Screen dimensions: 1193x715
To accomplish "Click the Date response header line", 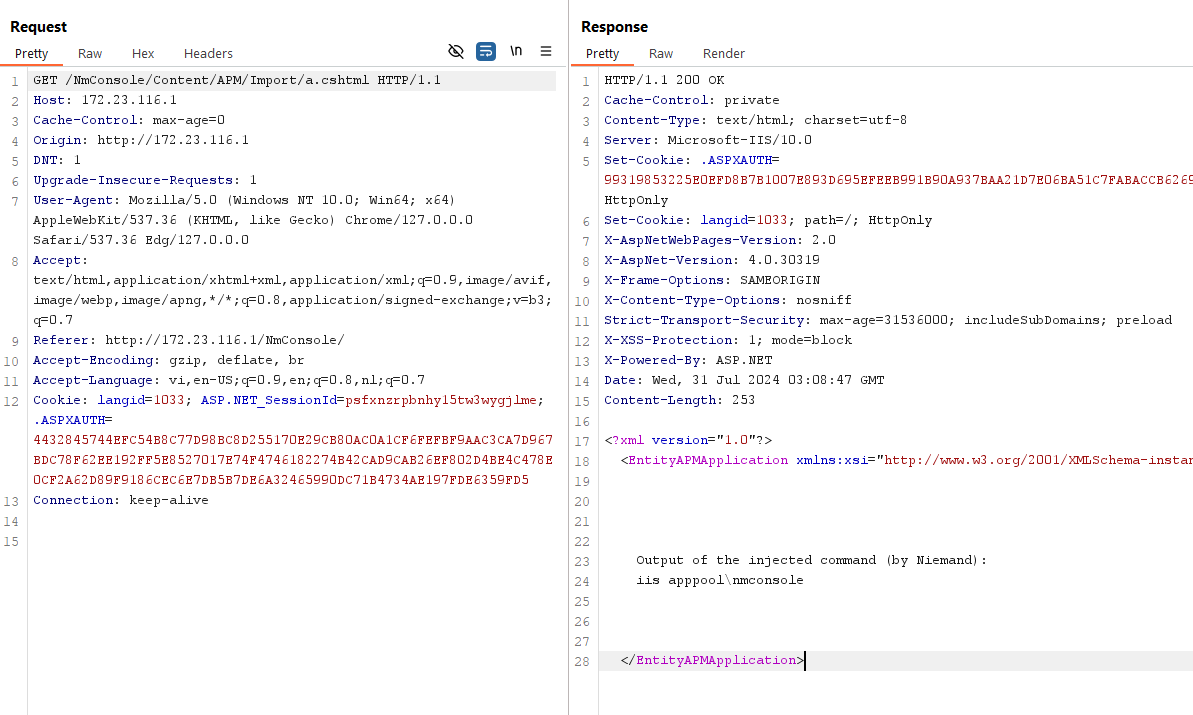I will (744, 380).
